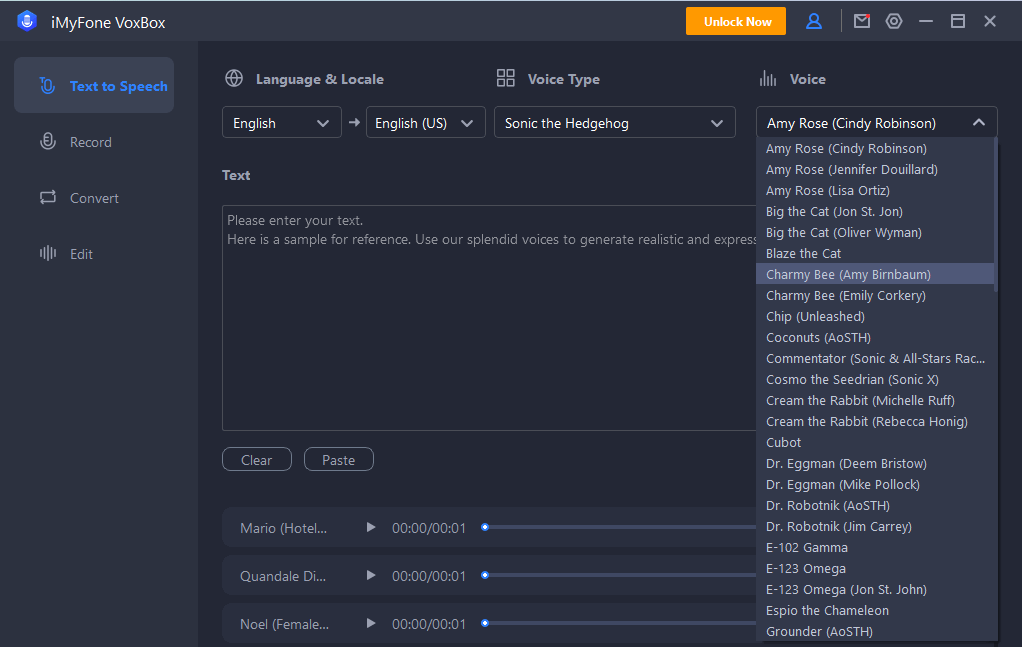Select Cream the Rabbit (Michelle Ruff) voice

tap(875, 400)
